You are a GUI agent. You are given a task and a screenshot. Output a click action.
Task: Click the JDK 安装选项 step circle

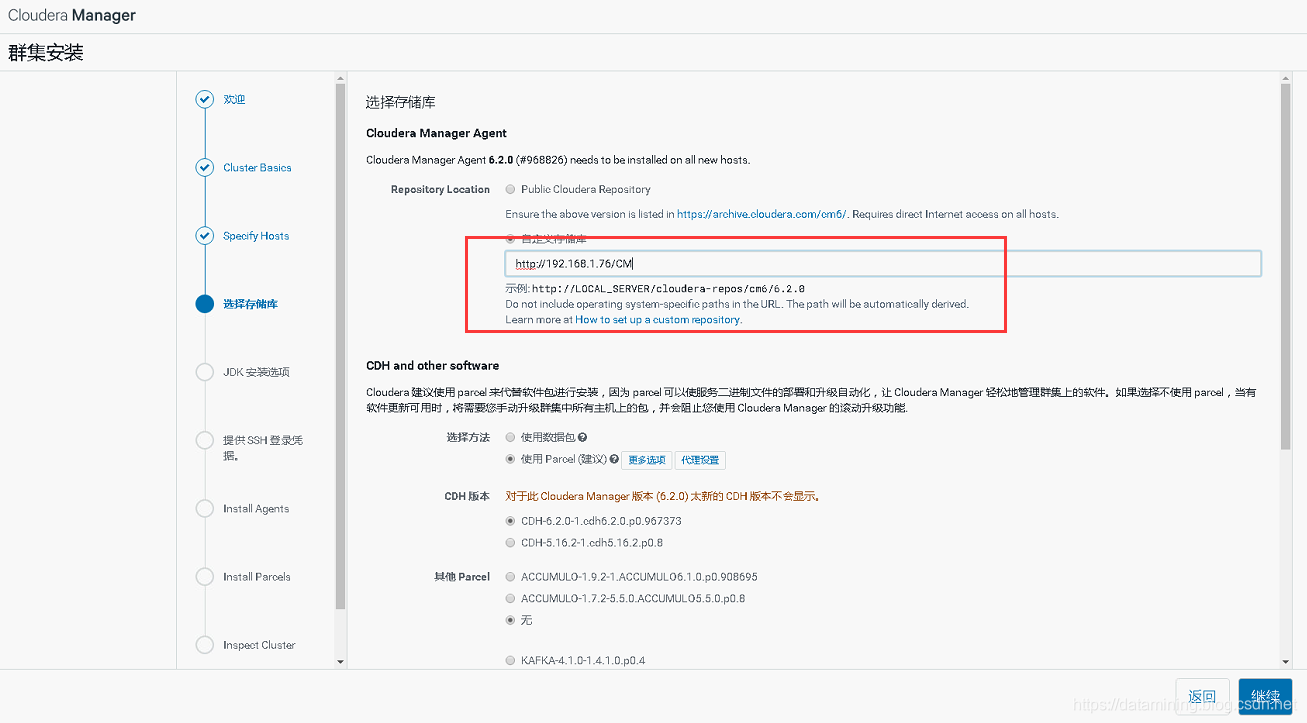coord(205,372)
